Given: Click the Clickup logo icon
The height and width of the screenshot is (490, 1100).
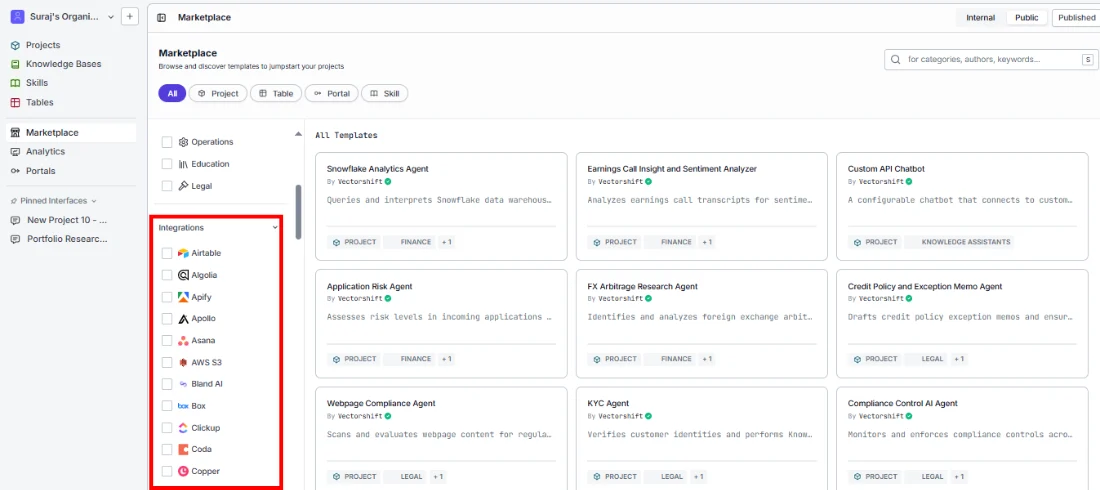Looking at the screenshot, I should (x=183, y=428).
